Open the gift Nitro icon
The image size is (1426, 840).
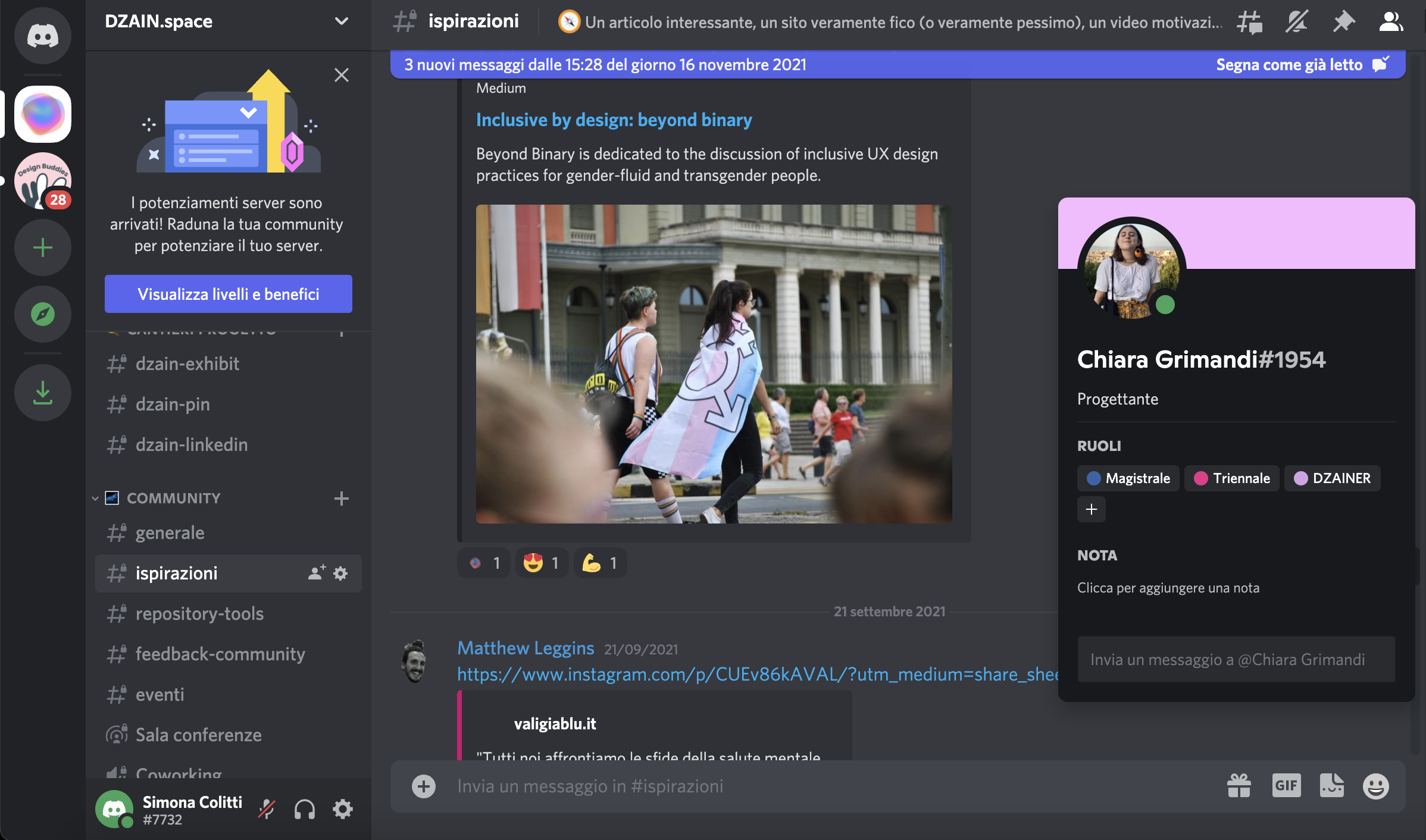[1239, 786]
